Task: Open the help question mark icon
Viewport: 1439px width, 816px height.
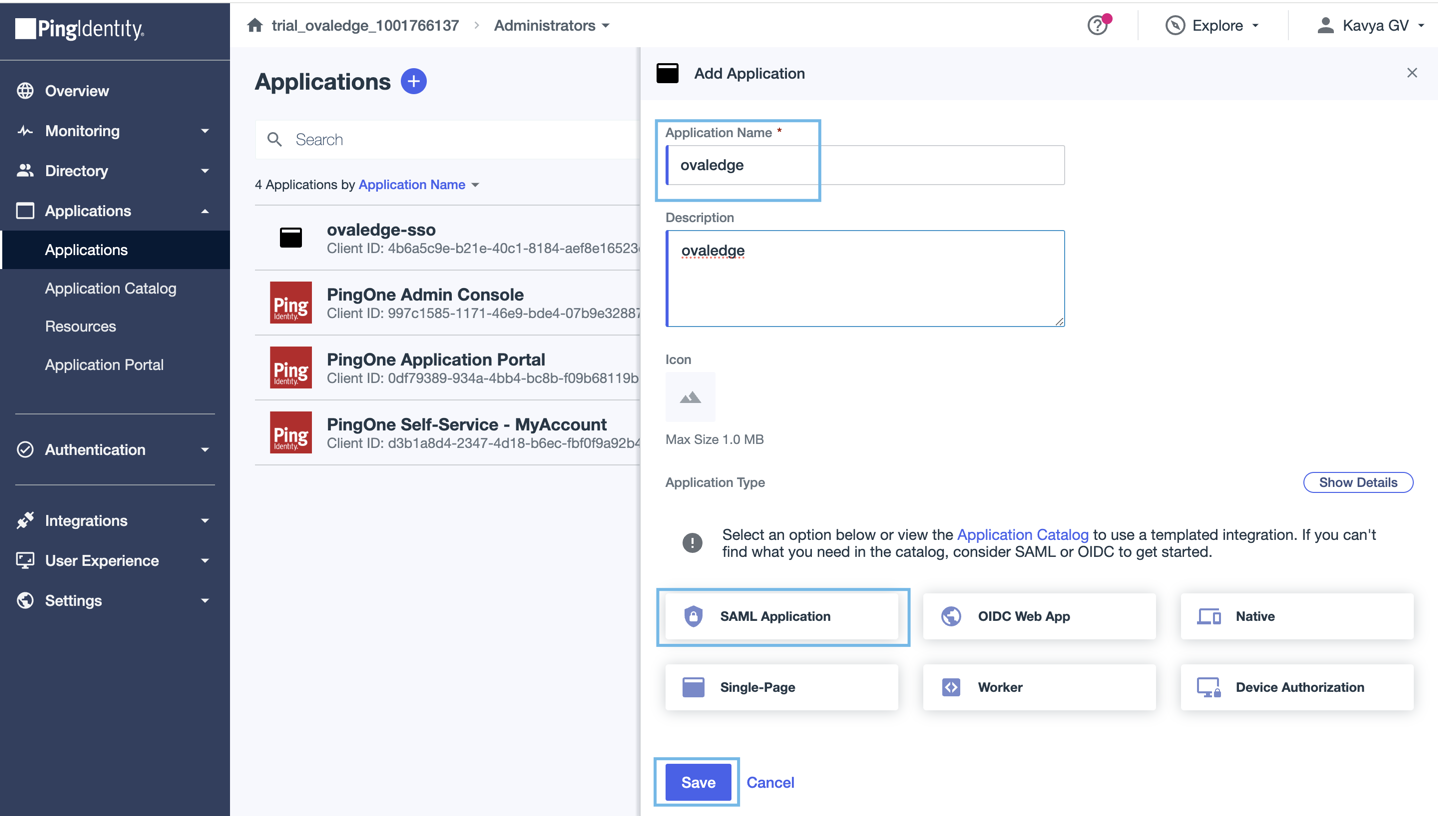Action: [1098, 26]
